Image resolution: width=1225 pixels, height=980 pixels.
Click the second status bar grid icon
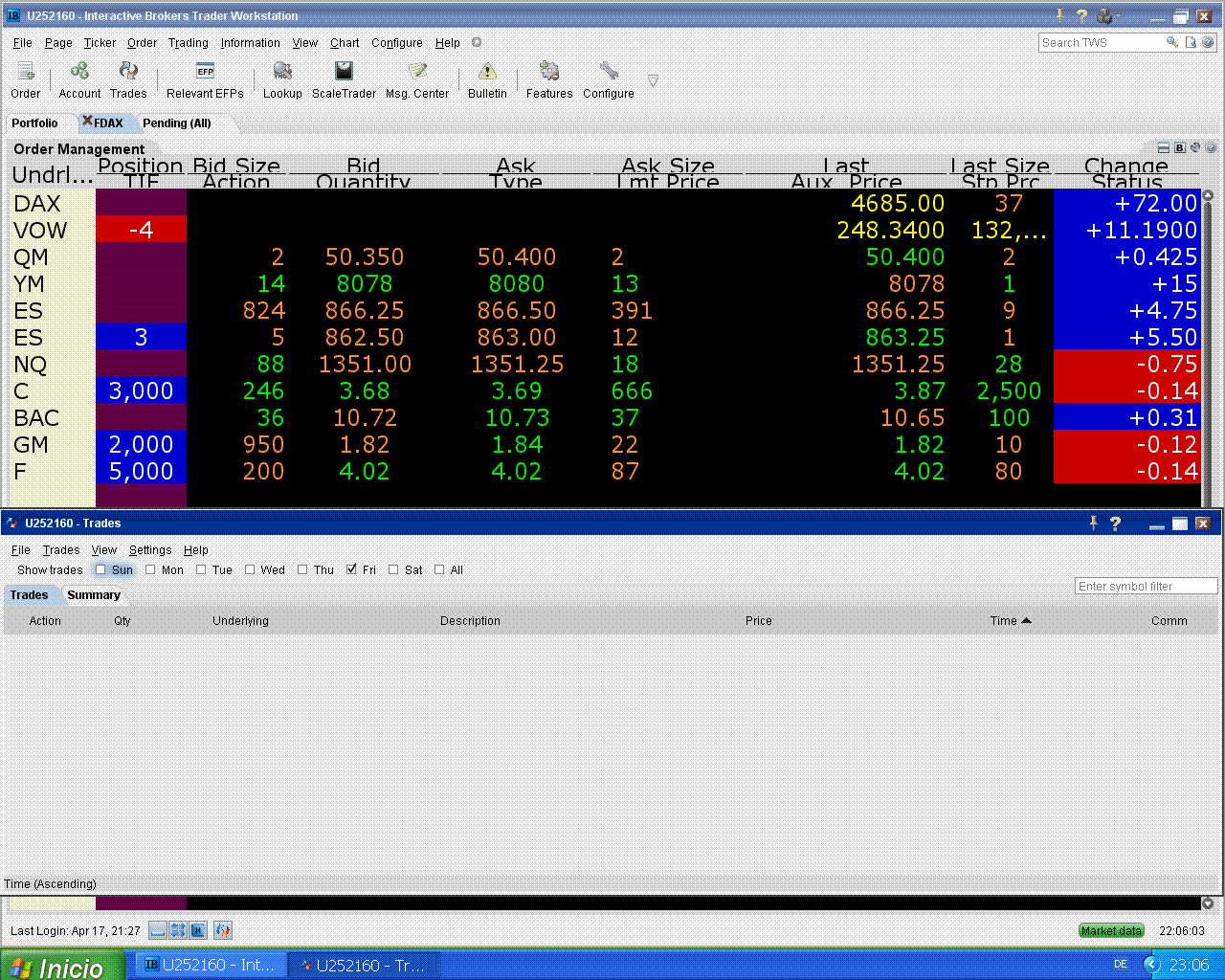pyautogui.click(x=178, y=930)
